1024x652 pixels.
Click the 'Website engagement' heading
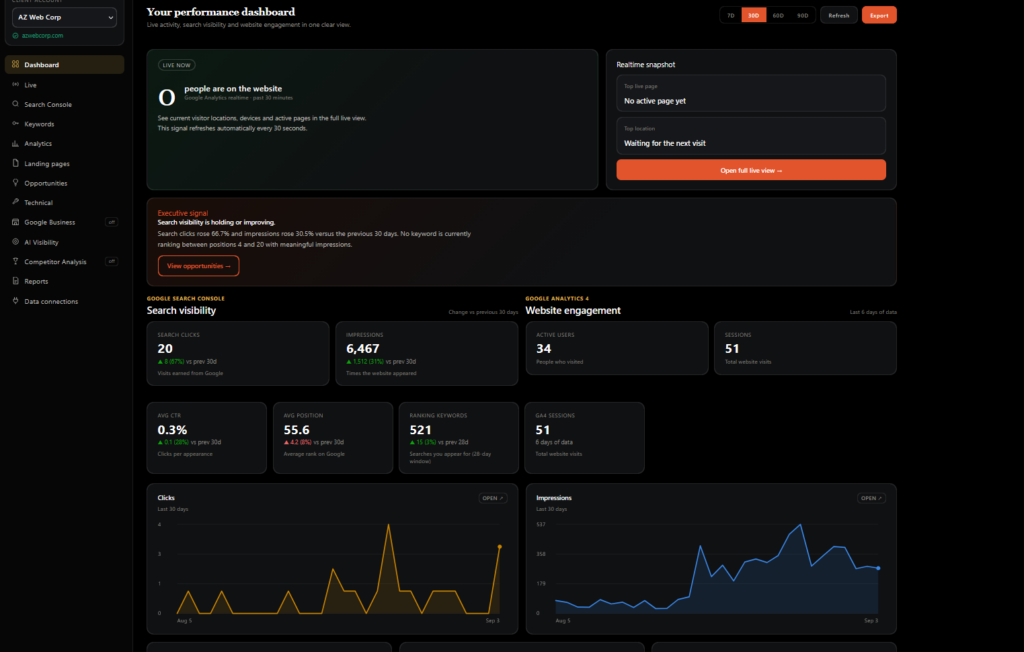click(x=573, y=310)
